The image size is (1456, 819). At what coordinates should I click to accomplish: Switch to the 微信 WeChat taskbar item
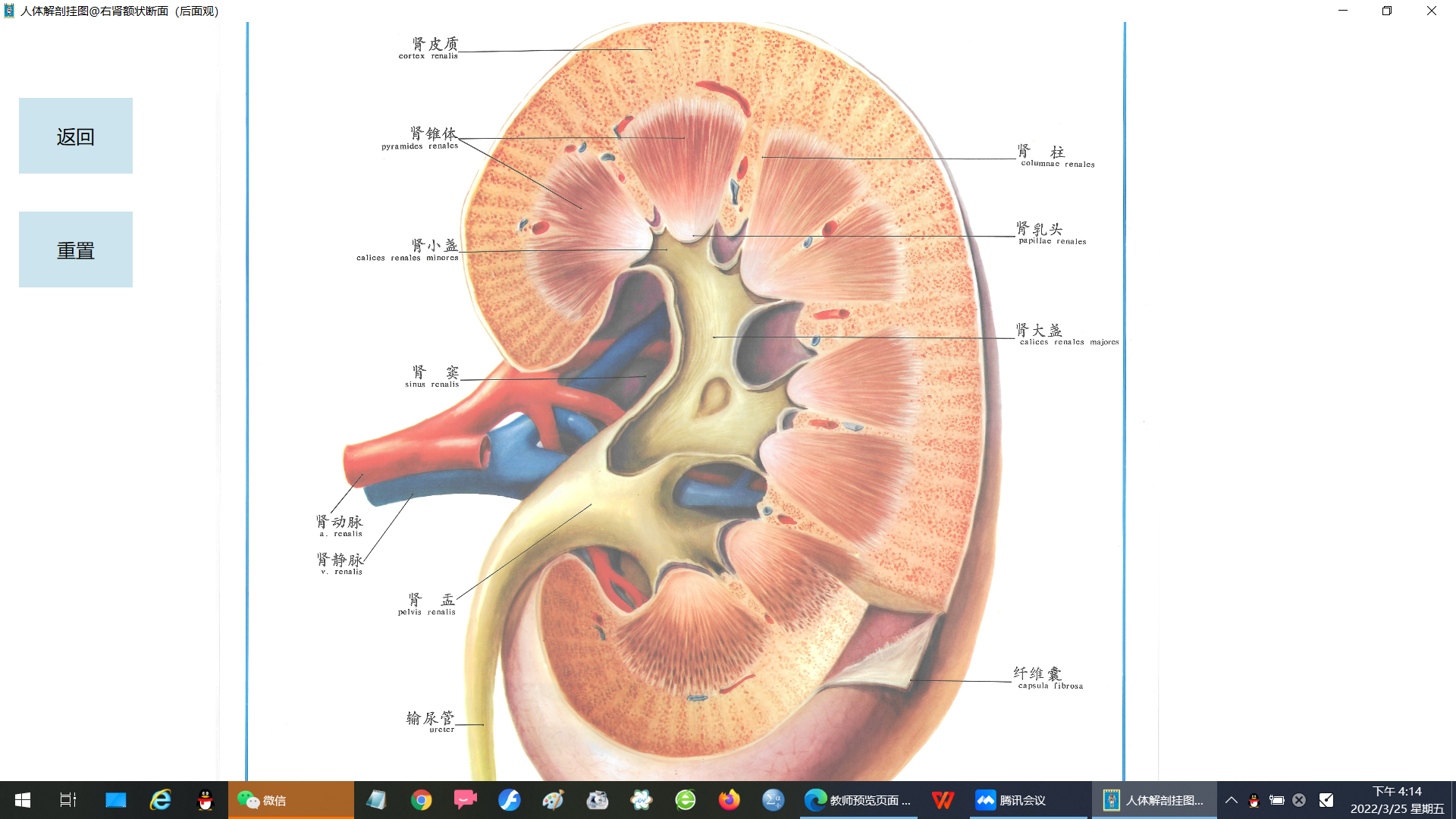290,800
